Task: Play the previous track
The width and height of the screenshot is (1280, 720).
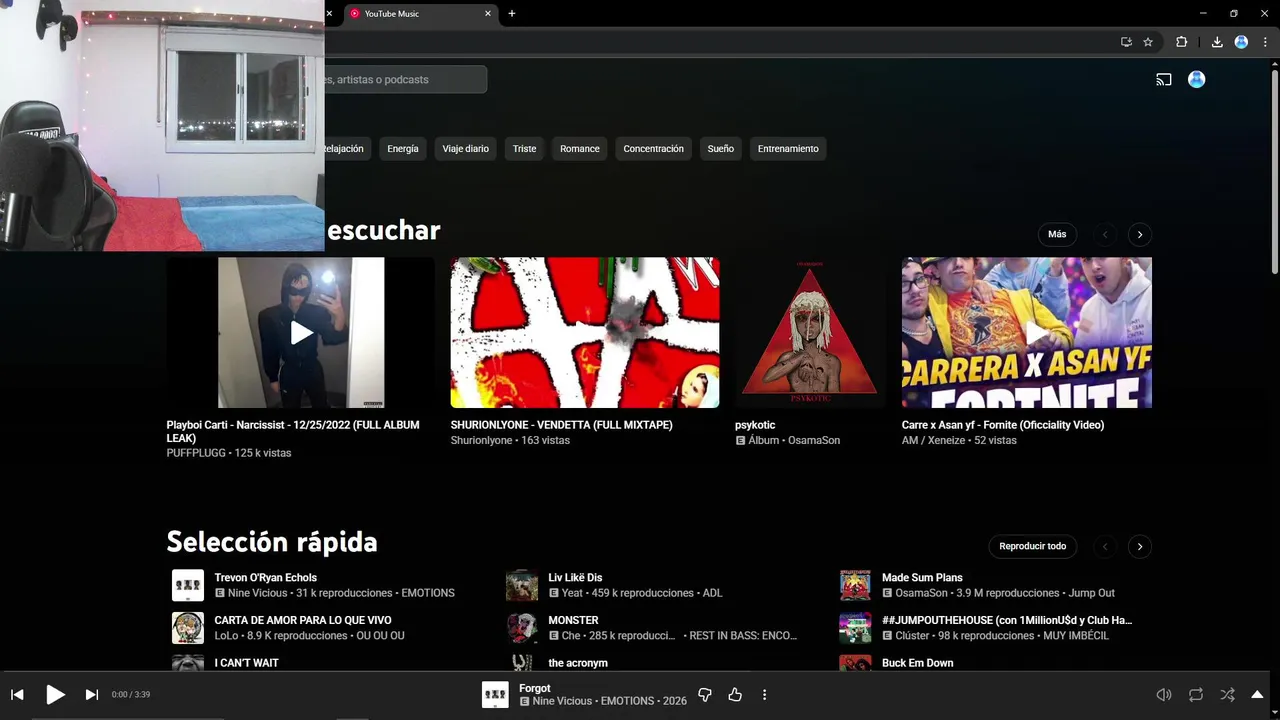Action: click(x=17, y=695)
